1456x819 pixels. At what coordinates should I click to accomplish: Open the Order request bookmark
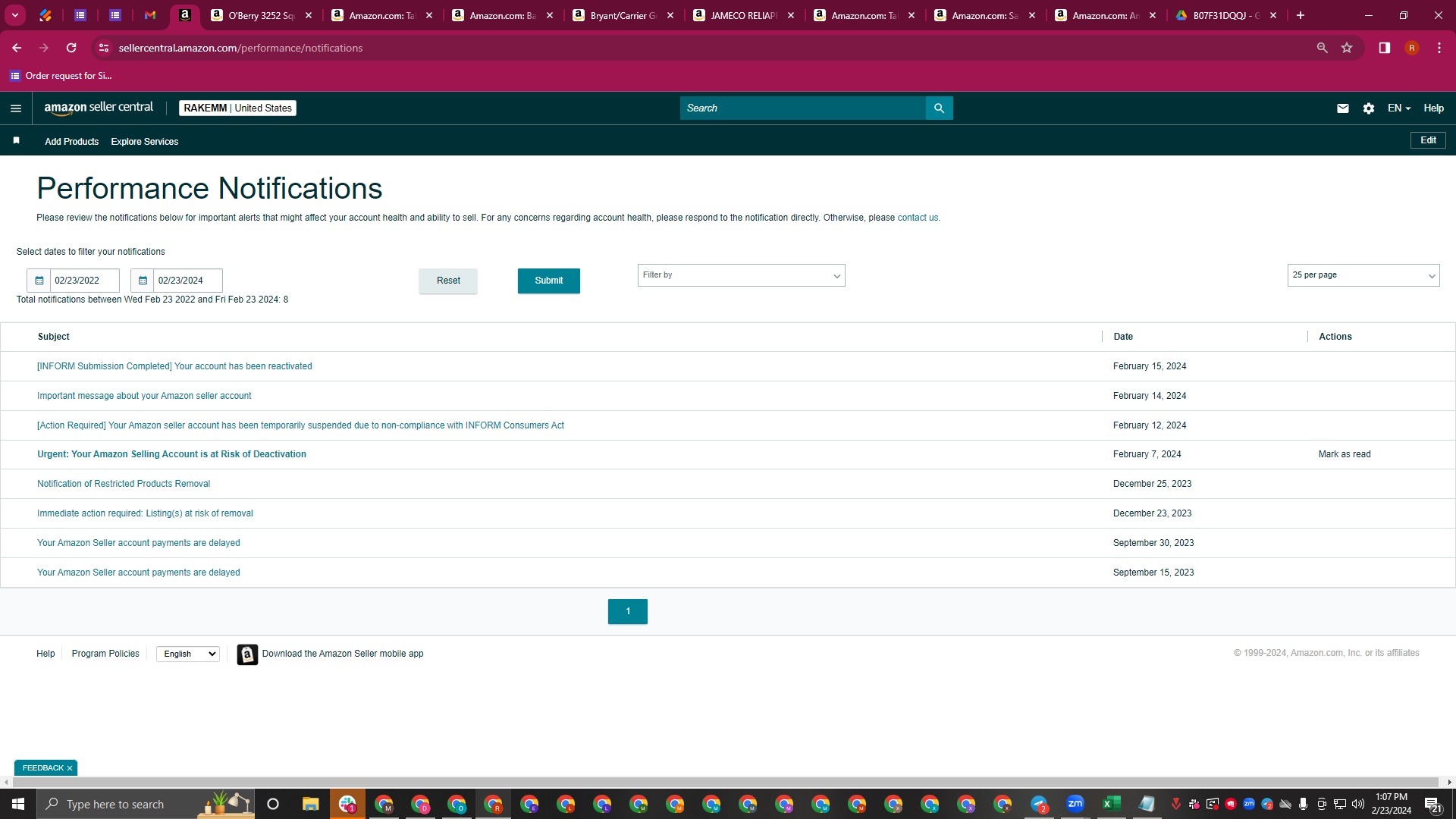61,76
